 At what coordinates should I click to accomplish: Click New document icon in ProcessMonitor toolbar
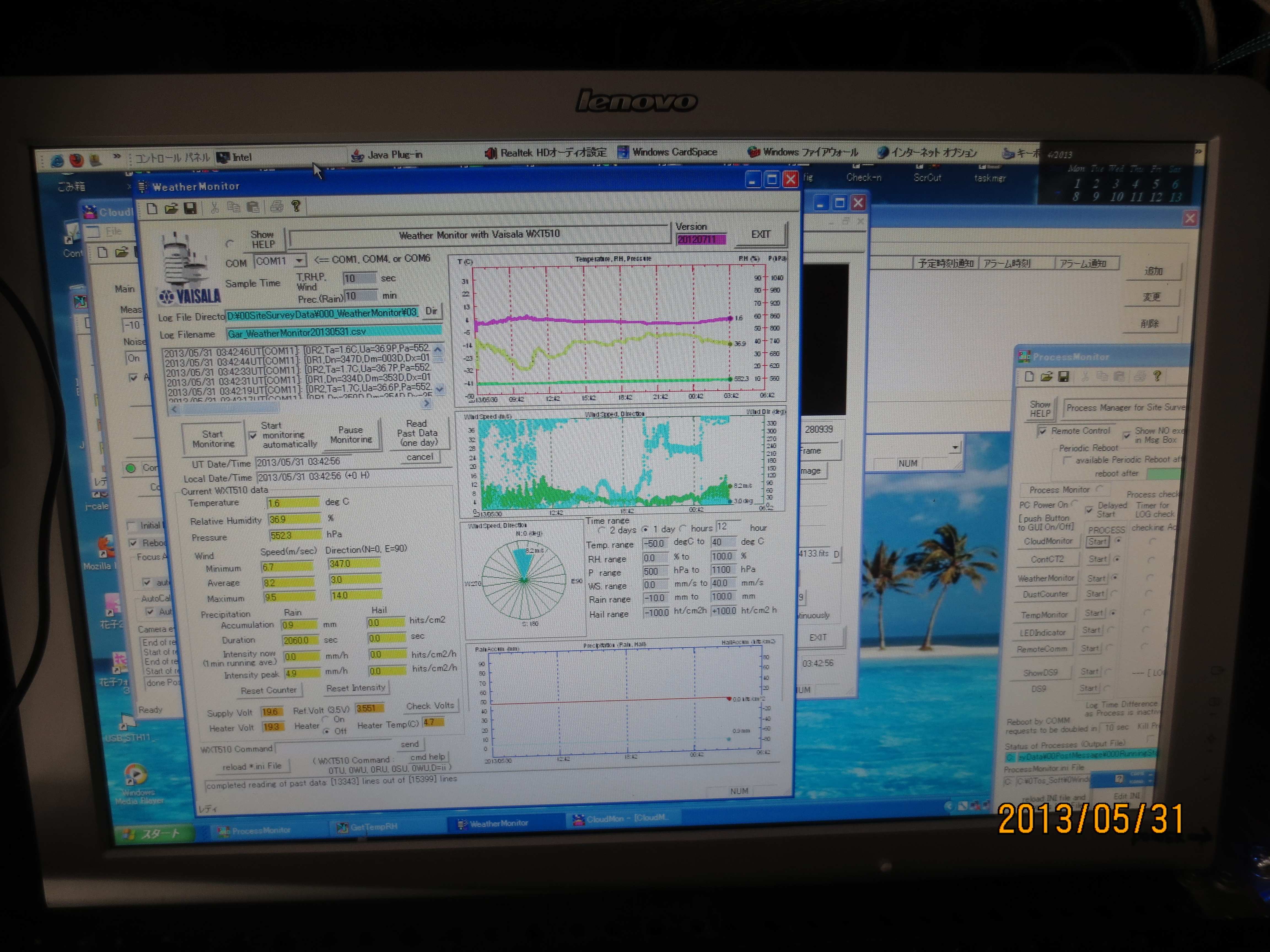coord(1029,377)
